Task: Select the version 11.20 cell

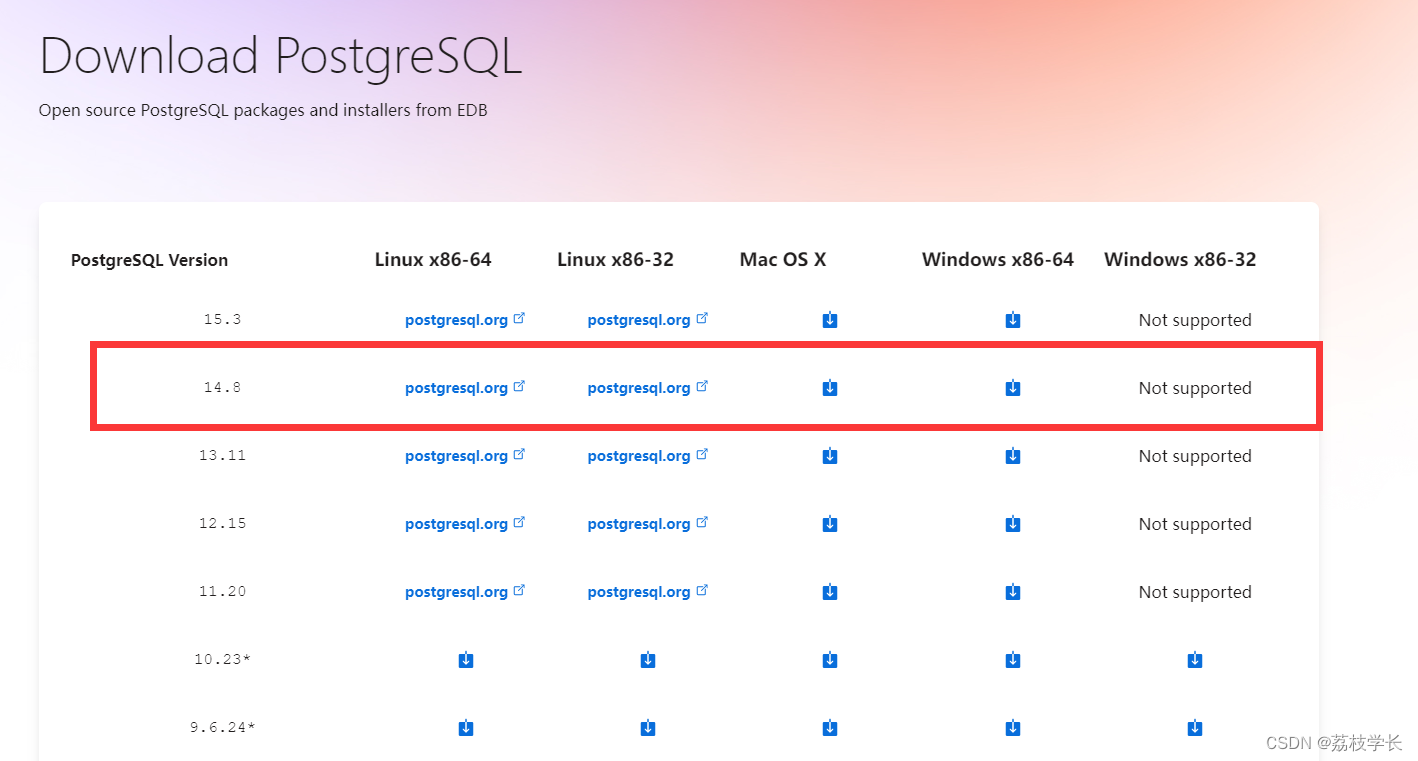Action: pyautogui.click(x=222, y=592)
